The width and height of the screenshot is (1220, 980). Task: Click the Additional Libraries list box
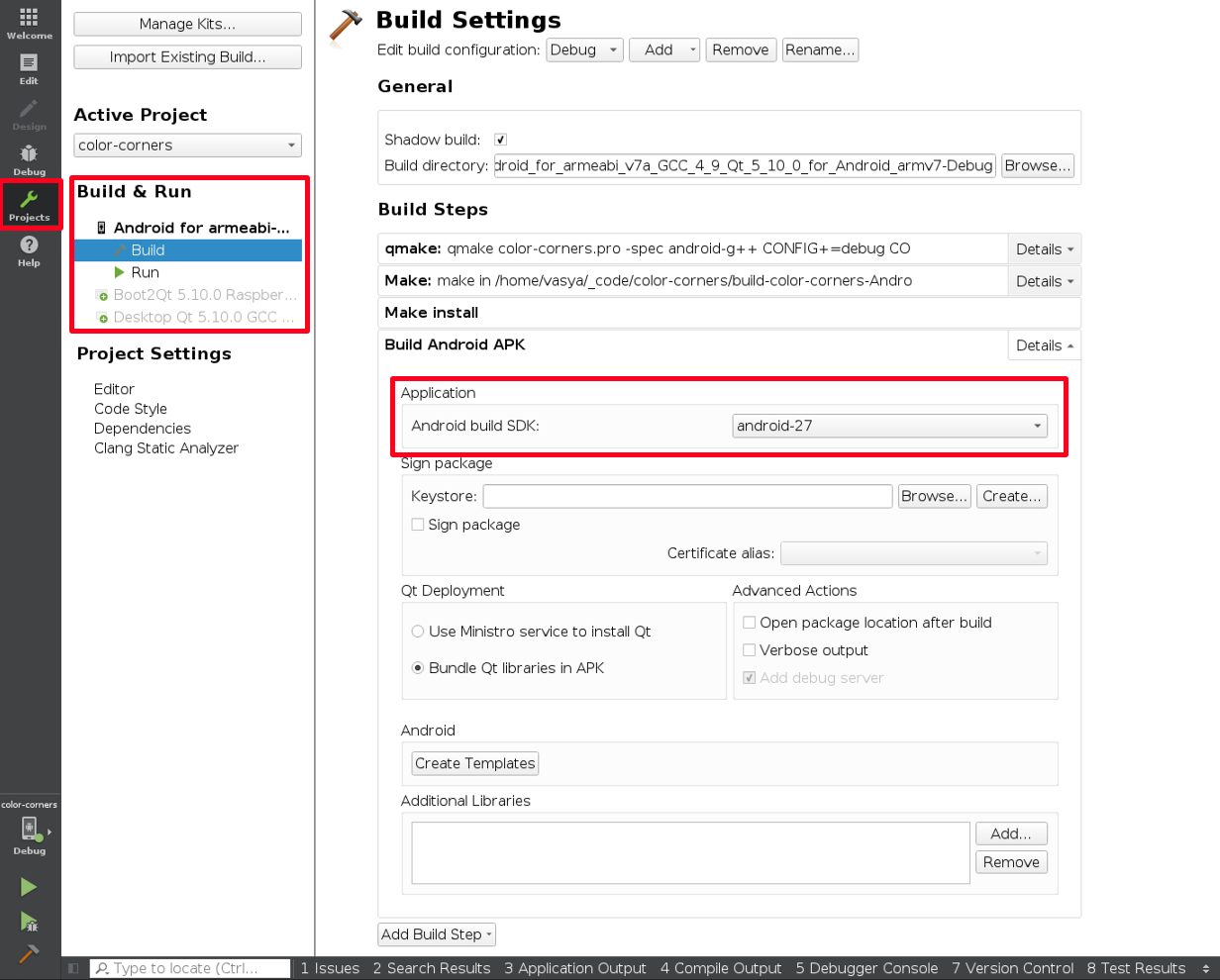click(x=690, y=852)
